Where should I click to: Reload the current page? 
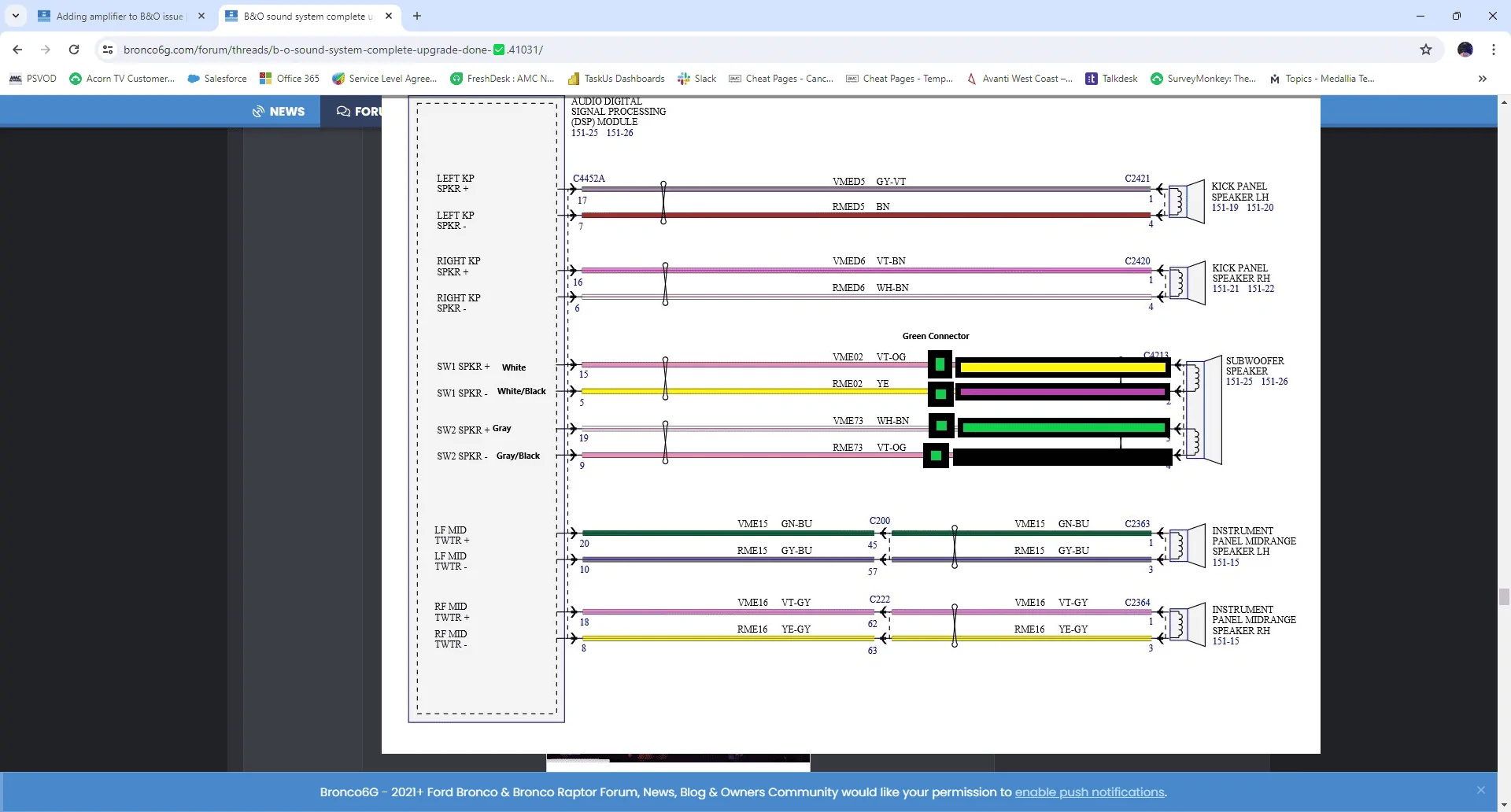pyautogui.click(x=74, y=50)
